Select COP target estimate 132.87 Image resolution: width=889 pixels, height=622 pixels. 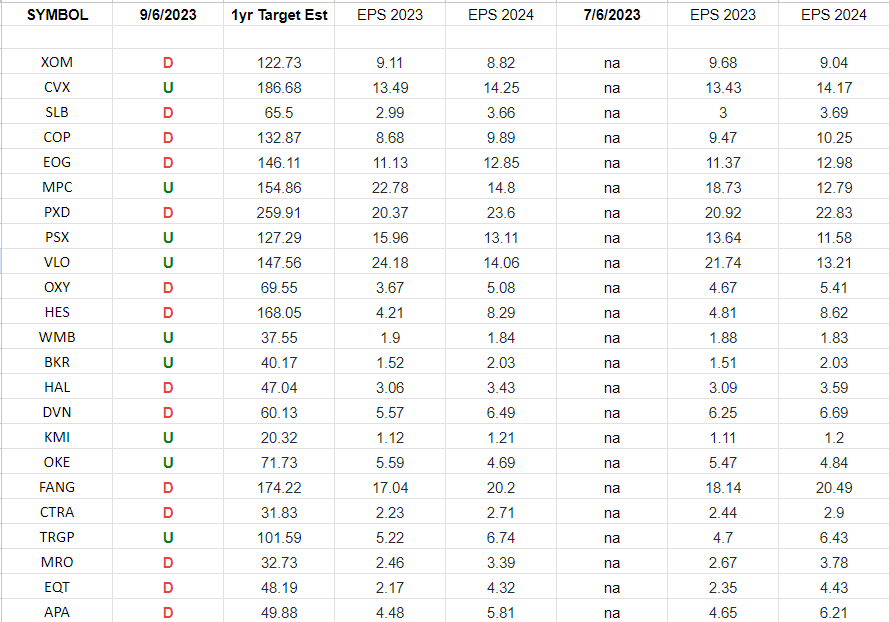(279, 137)
